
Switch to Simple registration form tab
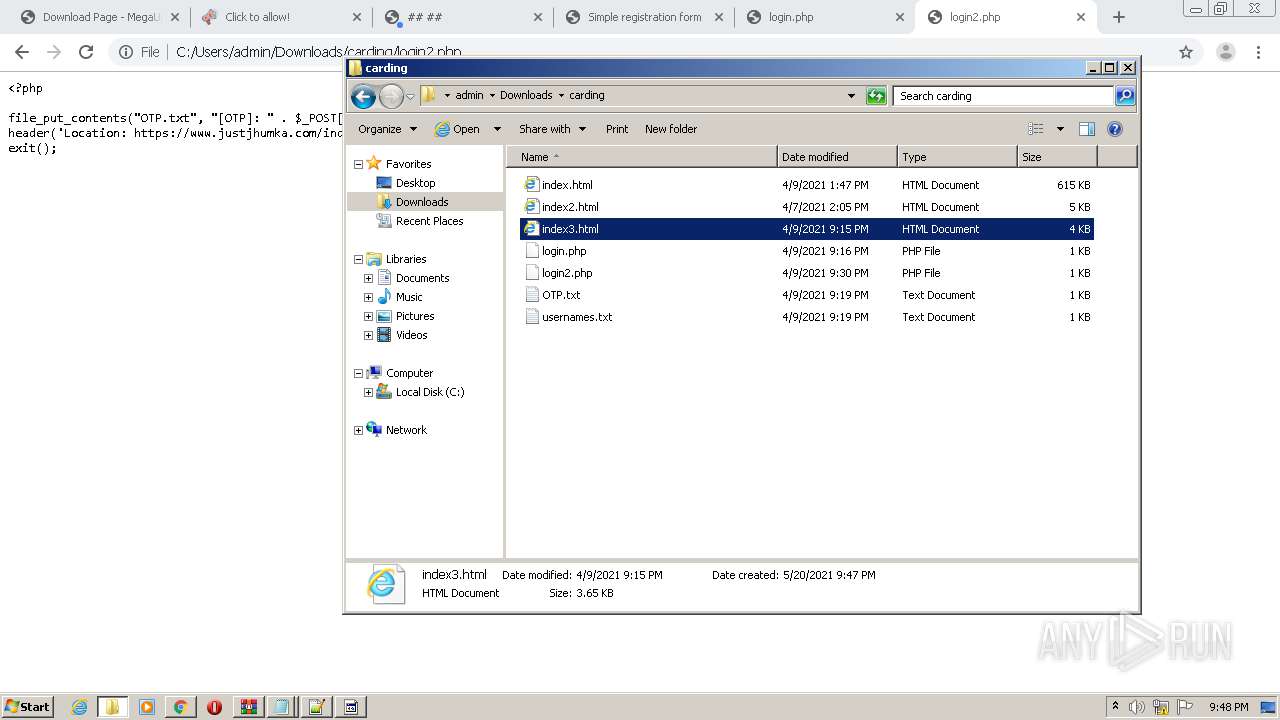(x=644, y=17)
